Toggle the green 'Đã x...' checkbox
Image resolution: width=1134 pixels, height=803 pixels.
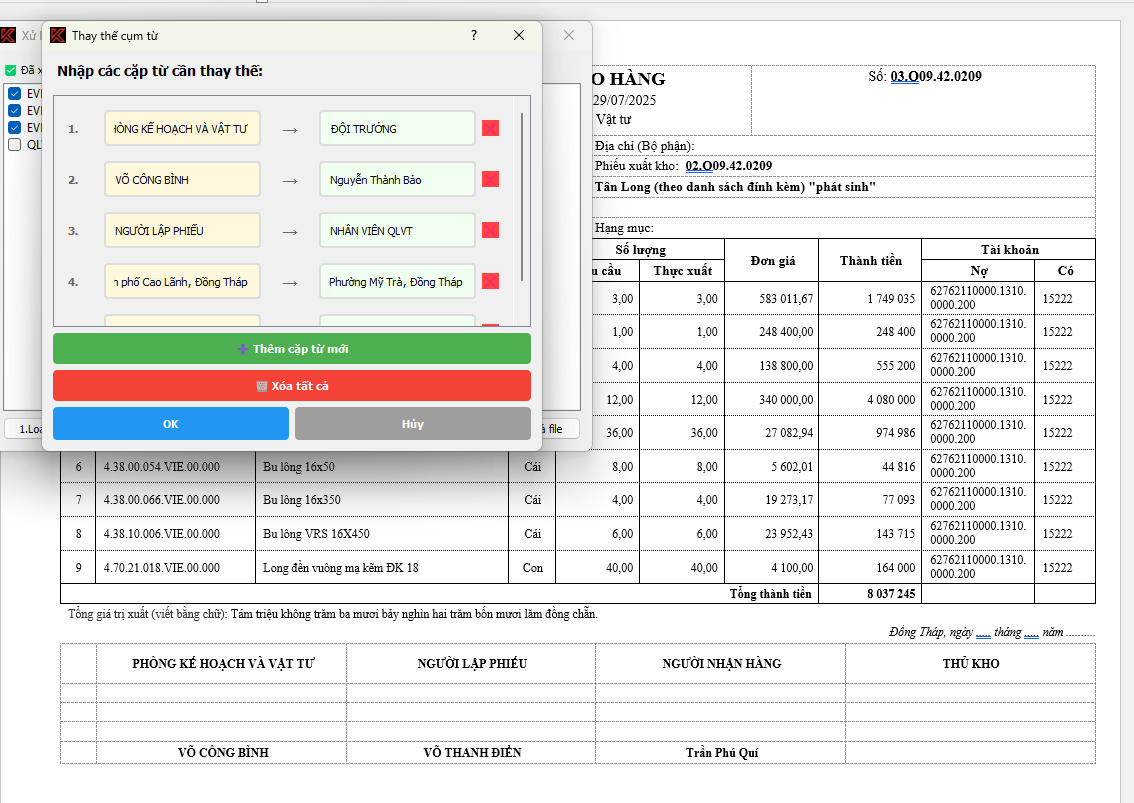(x=11, y=71)
